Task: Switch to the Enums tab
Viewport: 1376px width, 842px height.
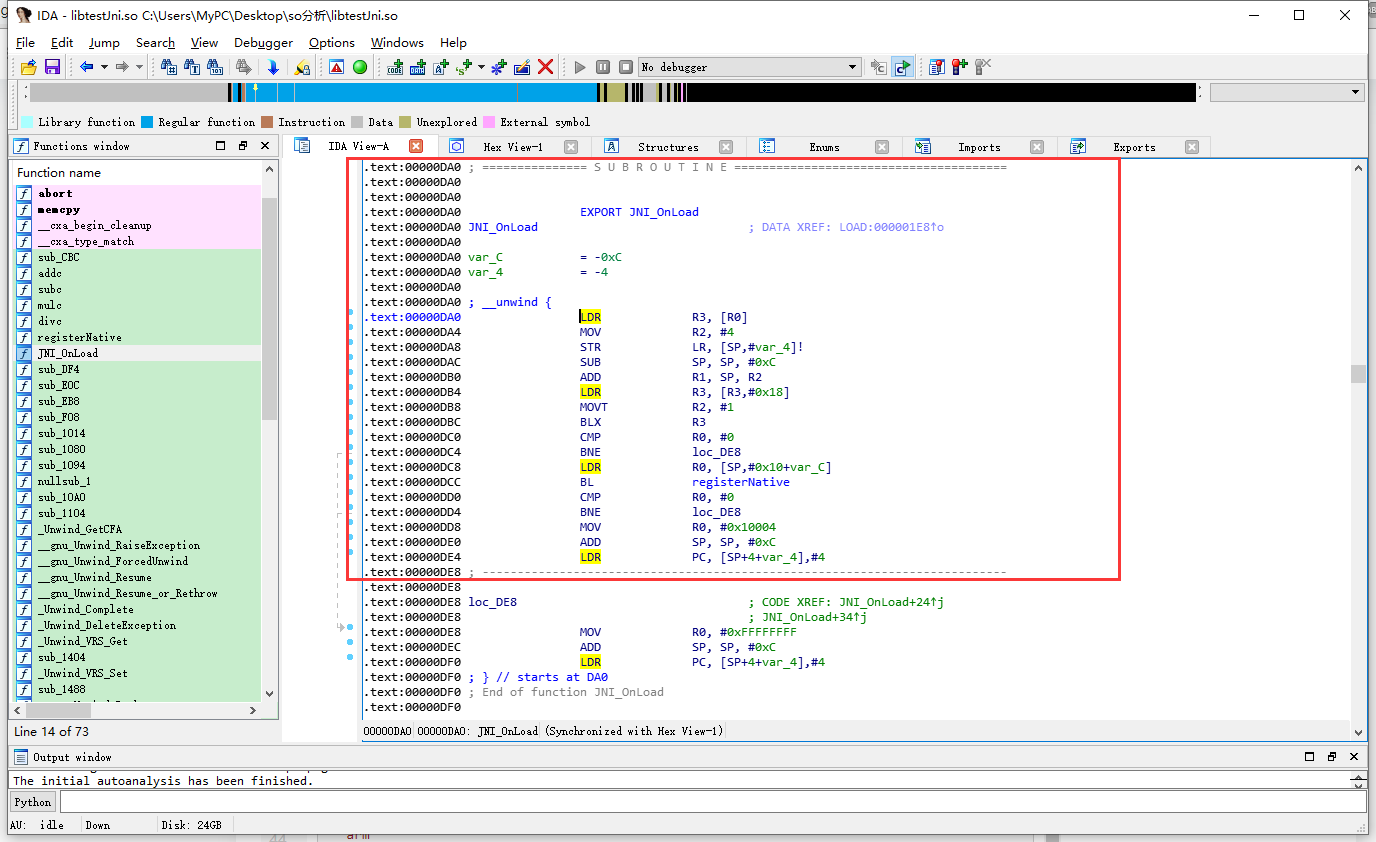Action: [824, 147]
